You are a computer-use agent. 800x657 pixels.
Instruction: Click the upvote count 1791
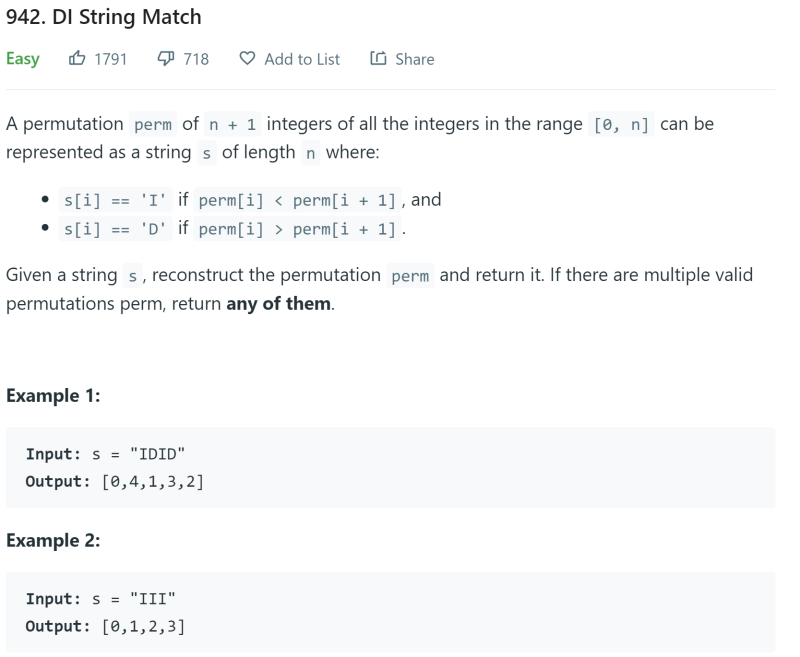pos(110,59)
